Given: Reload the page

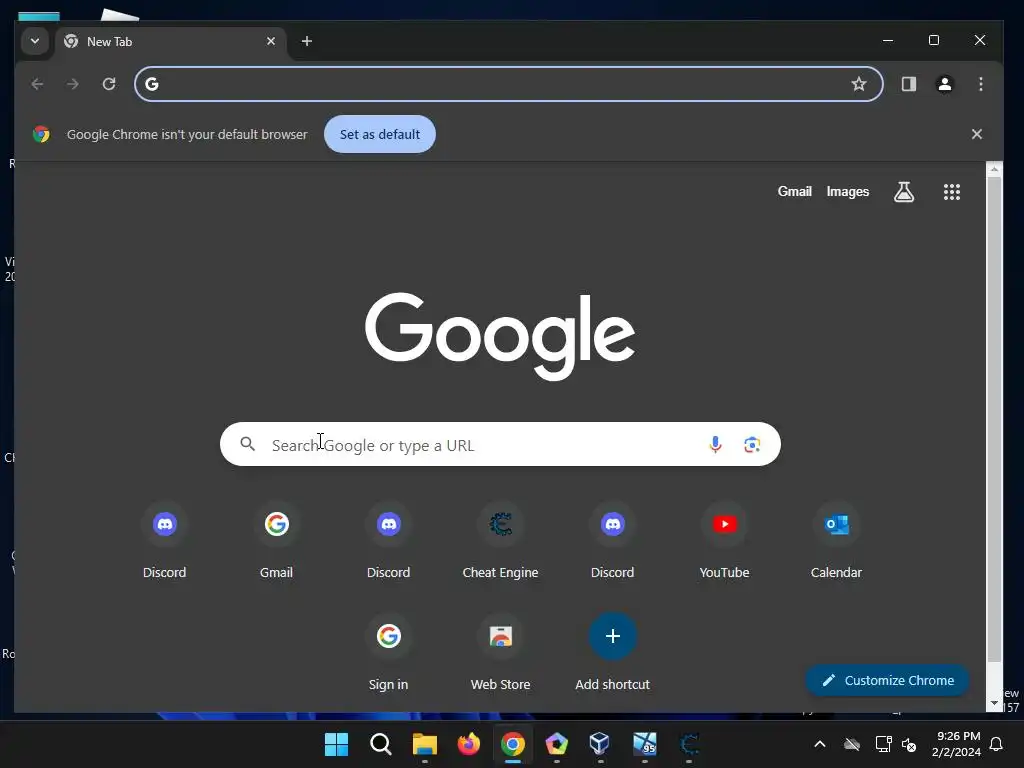Looking at the screenshot, I should pyautogui.click(x=109, y=84).
